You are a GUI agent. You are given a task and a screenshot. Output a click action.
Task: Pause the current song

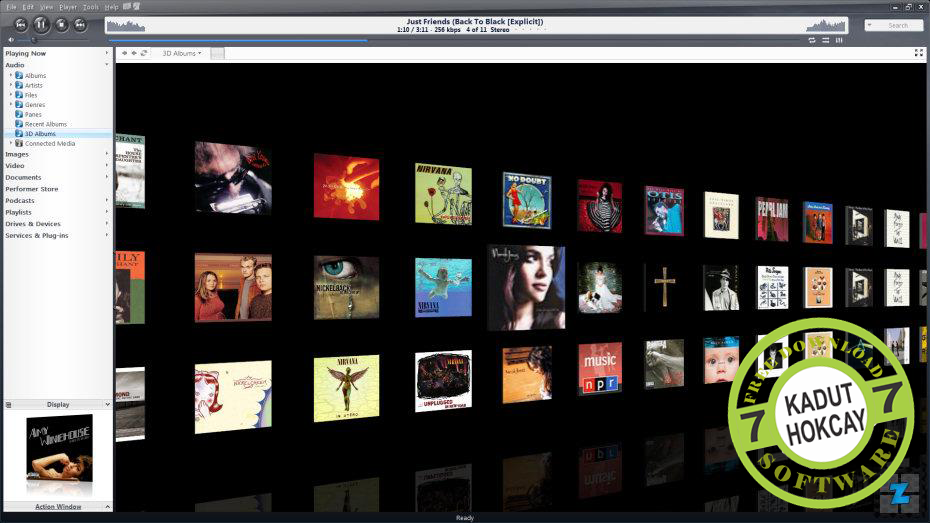click(x=41, y=25)
